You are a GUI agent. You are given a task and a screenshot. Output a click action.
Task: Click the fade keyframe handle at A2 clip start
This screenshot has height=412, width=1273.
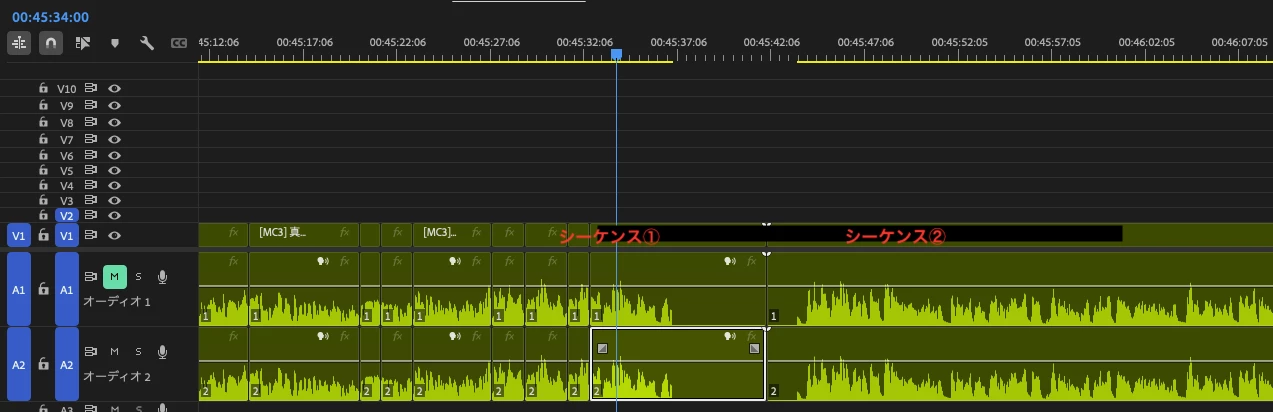click(x=602, y=349)
